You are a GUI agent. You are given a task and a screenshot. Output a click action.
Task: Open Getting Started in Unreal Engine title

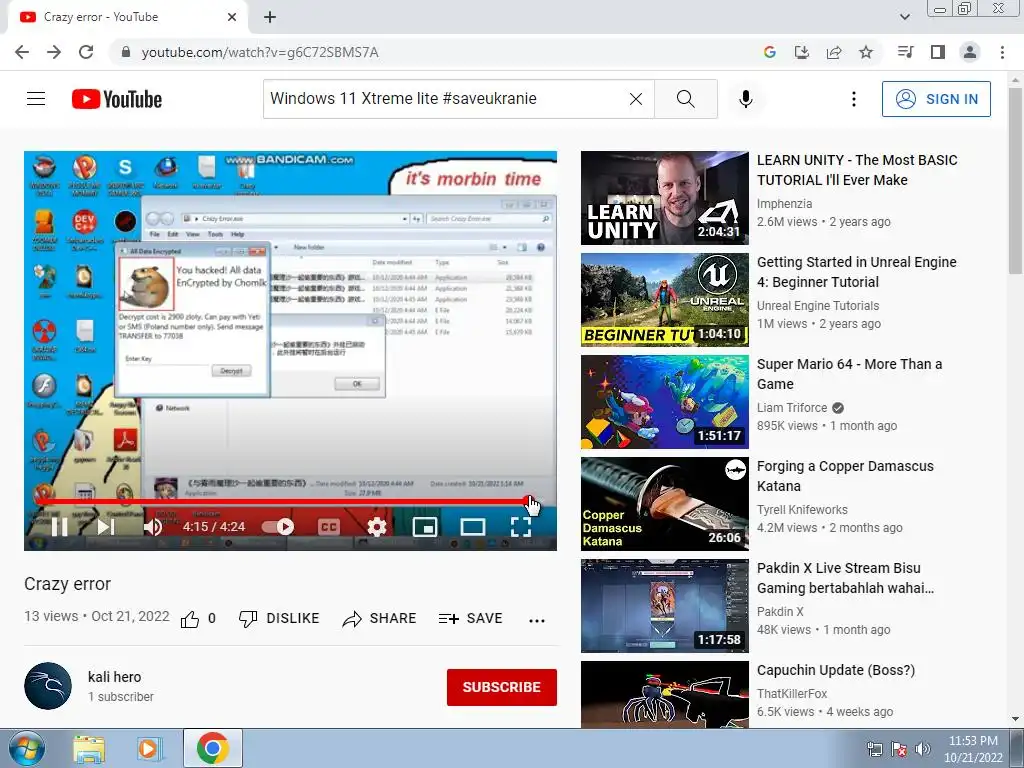(856, 272)
